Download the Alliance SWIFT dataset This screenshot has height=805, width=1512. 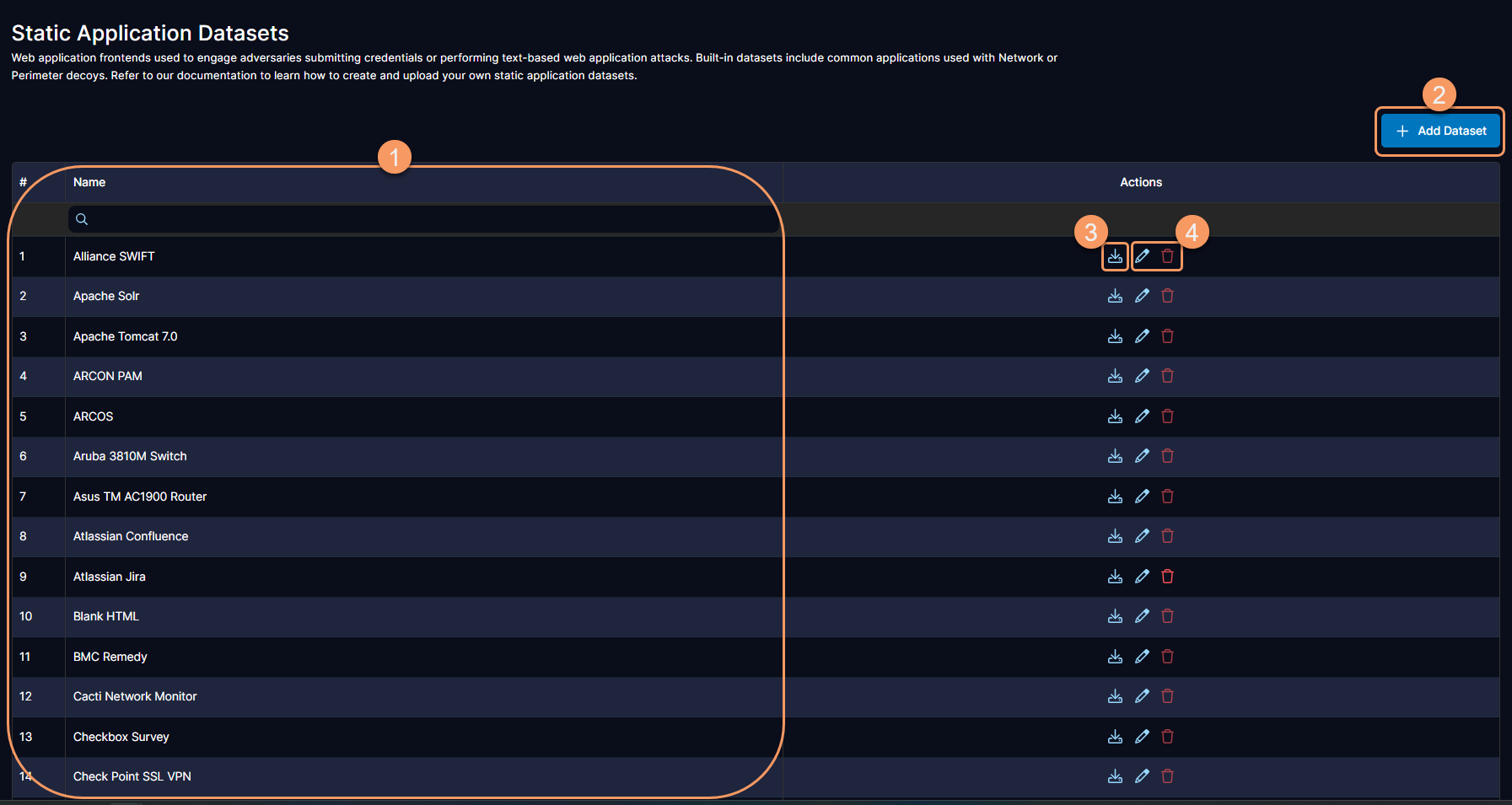point(1115,256)
